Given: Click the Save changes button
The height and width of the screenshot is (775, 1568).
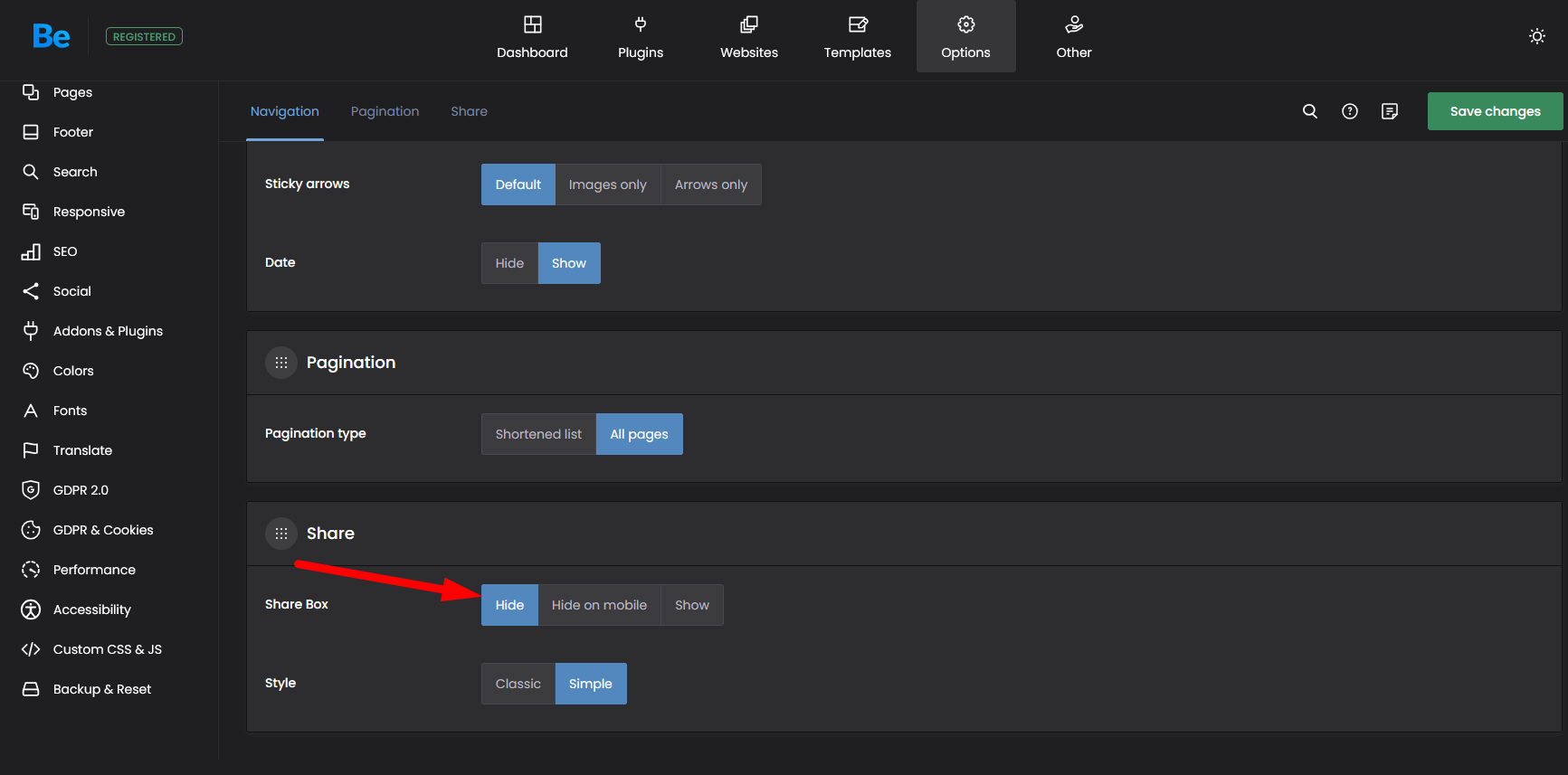Looking at the screenshot, I should pos(1494,111).
